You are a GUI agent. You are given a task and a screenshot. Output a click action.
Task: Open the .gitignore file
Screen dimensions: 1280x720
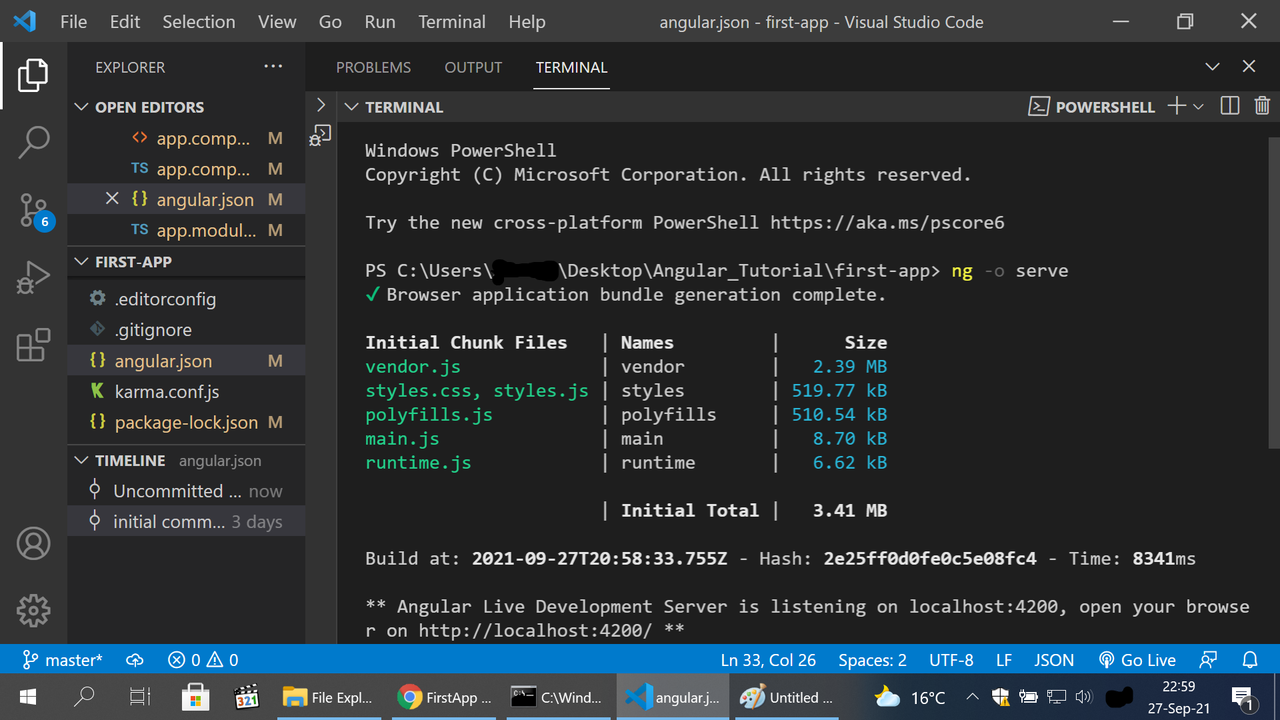[187, 330]
